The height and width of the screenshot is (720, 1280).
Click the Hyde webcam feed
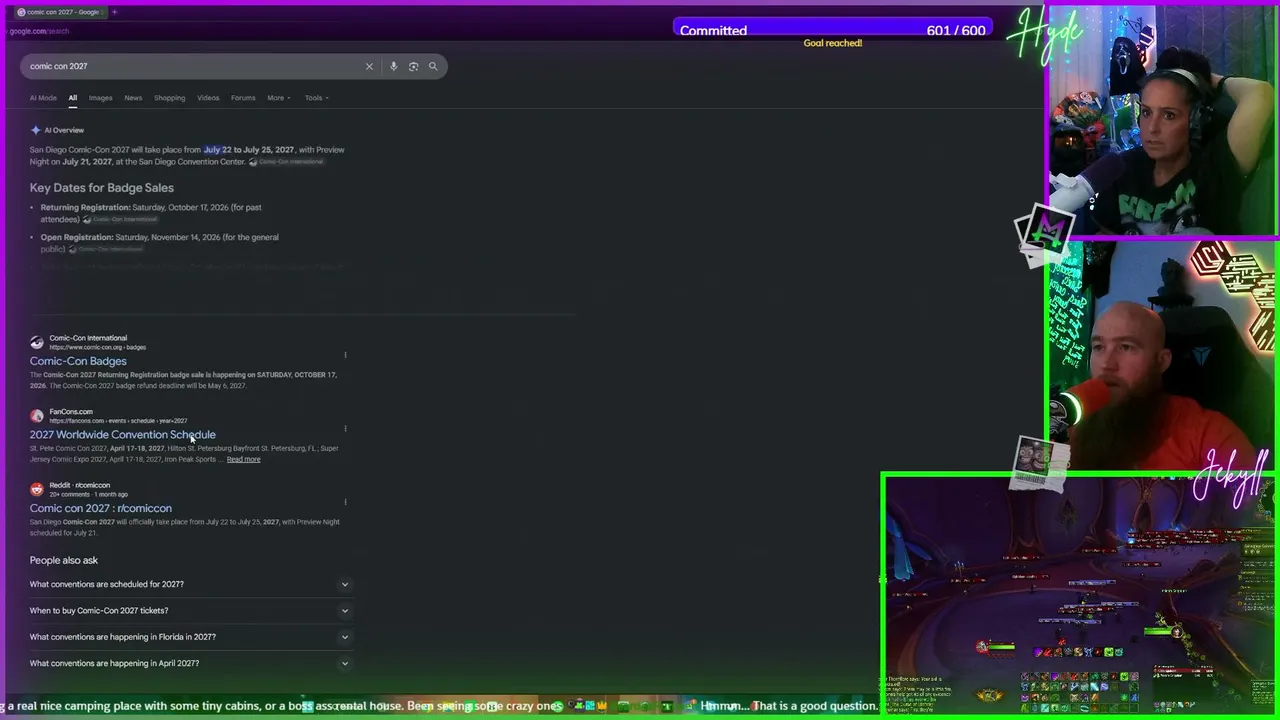click(x=1161, y=120)
